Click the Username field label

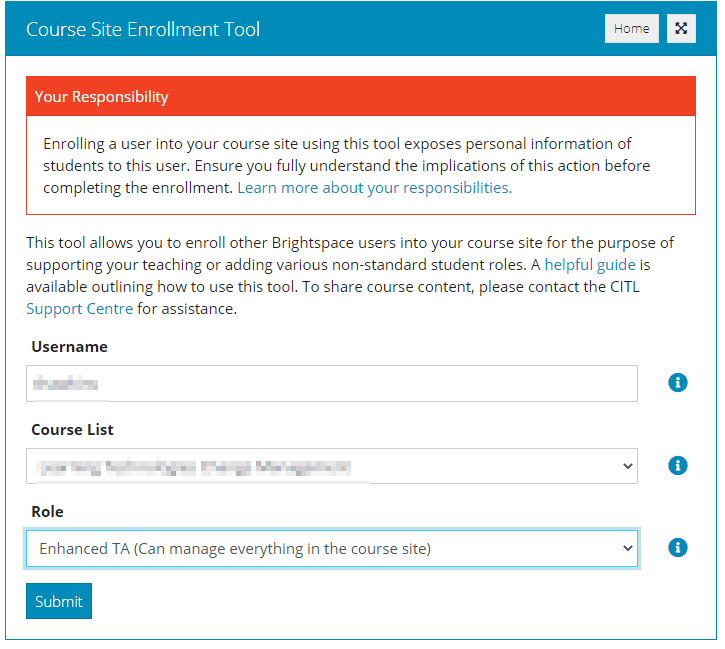point(69,347)
